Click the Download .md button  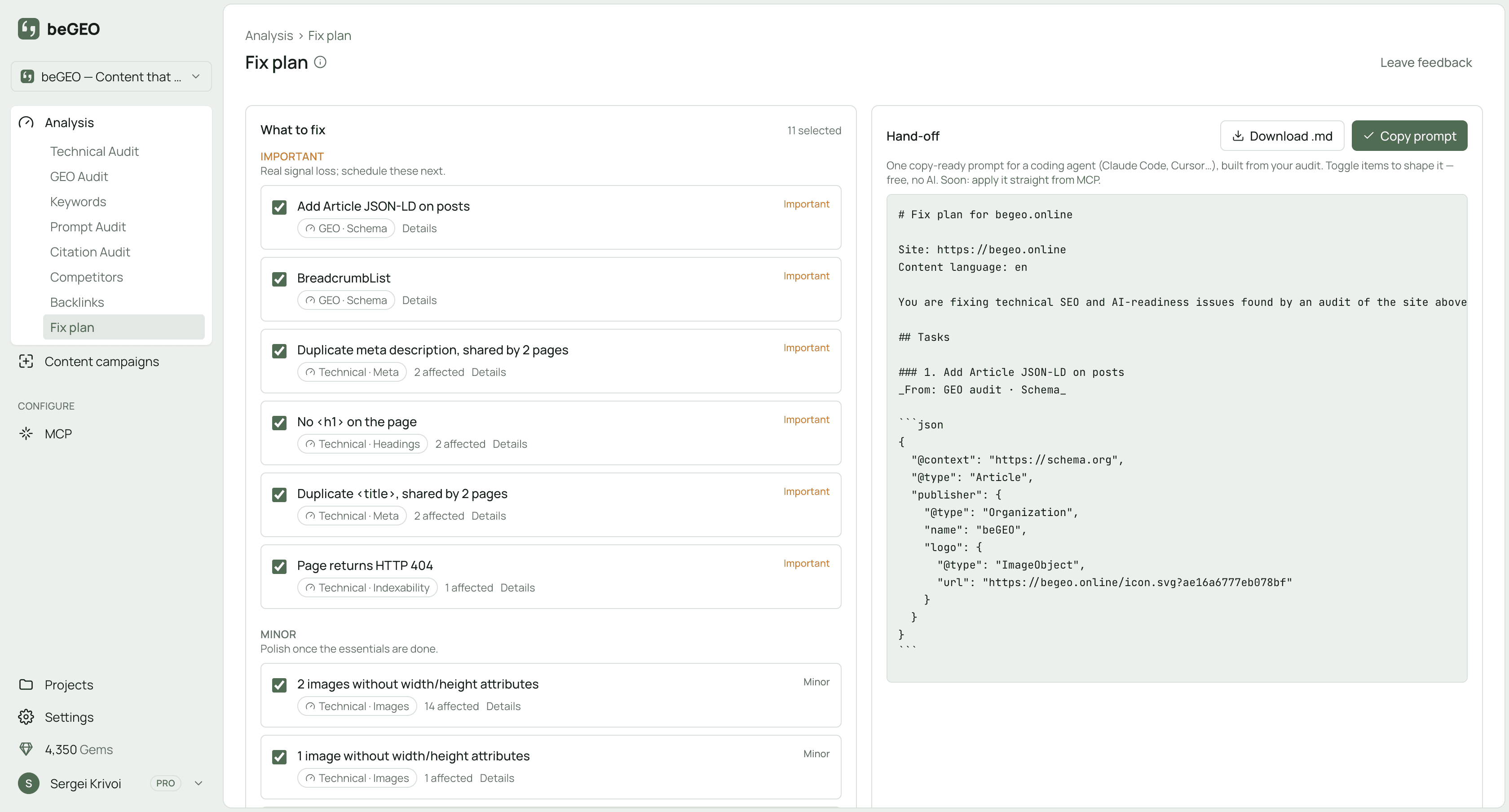[x=1282, y=136]
